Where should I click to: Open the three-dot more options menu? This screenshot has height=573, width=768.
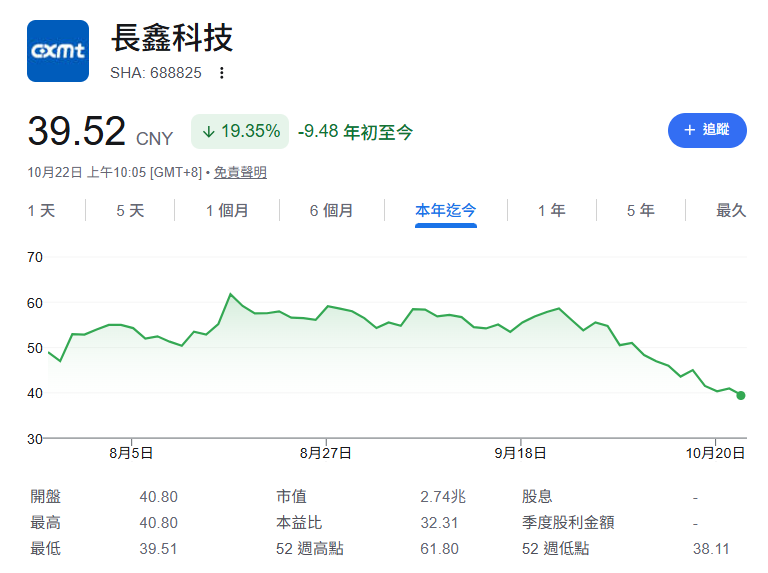222,73
